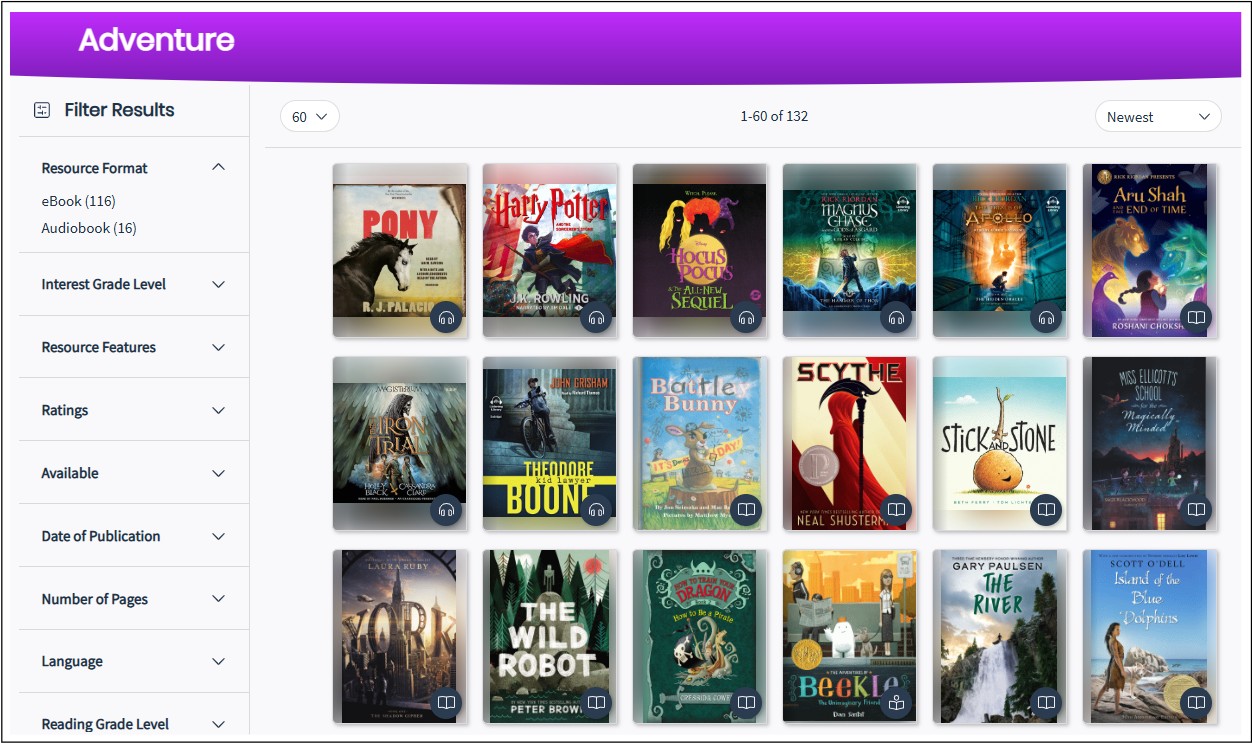The image size is (1252, 743).
Task: Click the headphones icon on the Pony cover
Action: [446, 318]
